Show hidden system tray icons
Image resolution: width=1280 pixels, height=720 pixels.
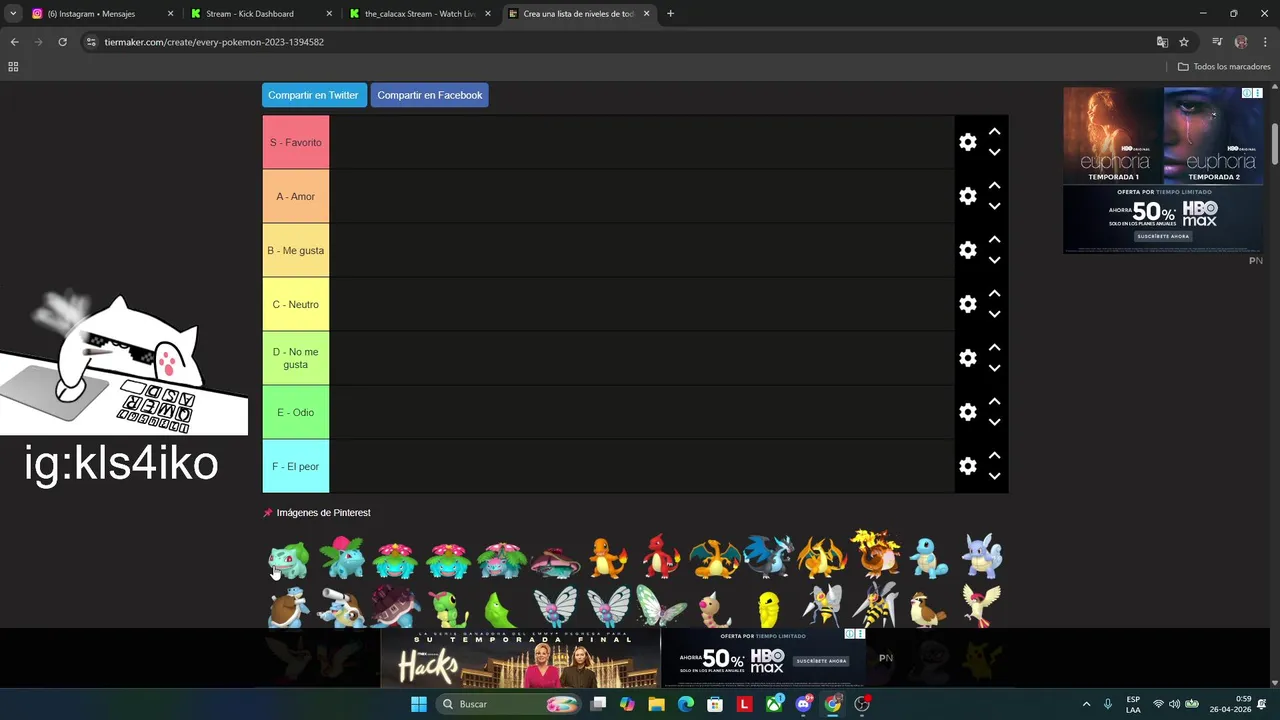pos(1087,704)
